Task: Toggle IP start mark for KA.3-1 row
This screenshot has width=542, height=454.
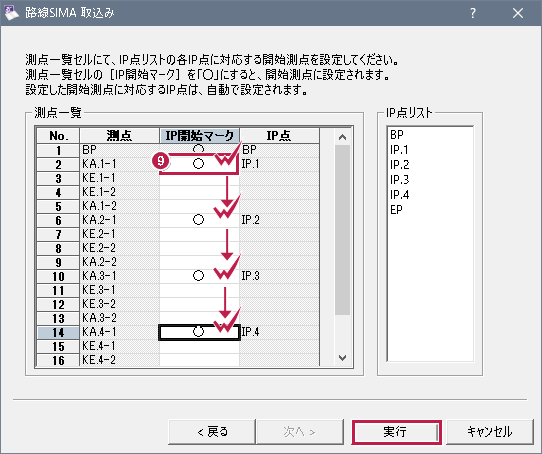Action: point(199,276)
